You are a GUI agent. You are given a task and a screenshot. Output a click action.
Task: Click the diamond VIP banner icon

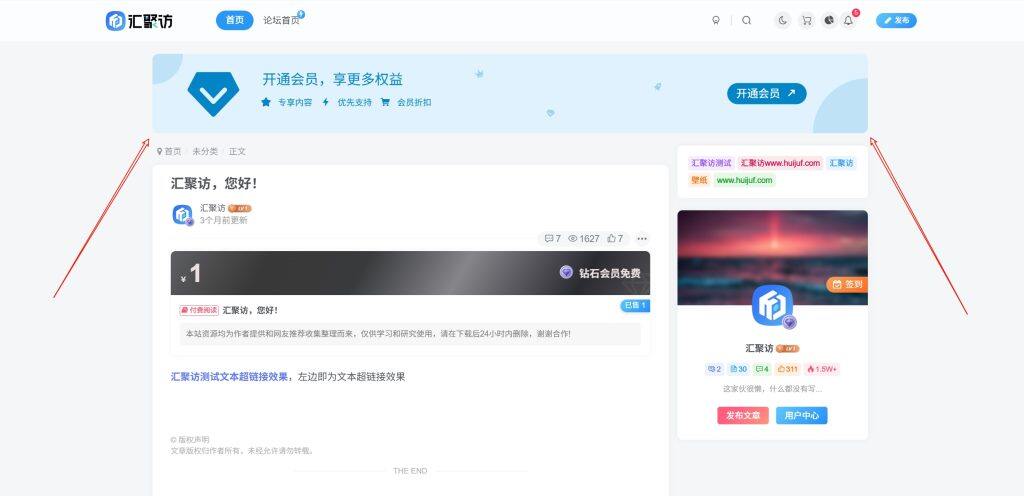point(214,94)
